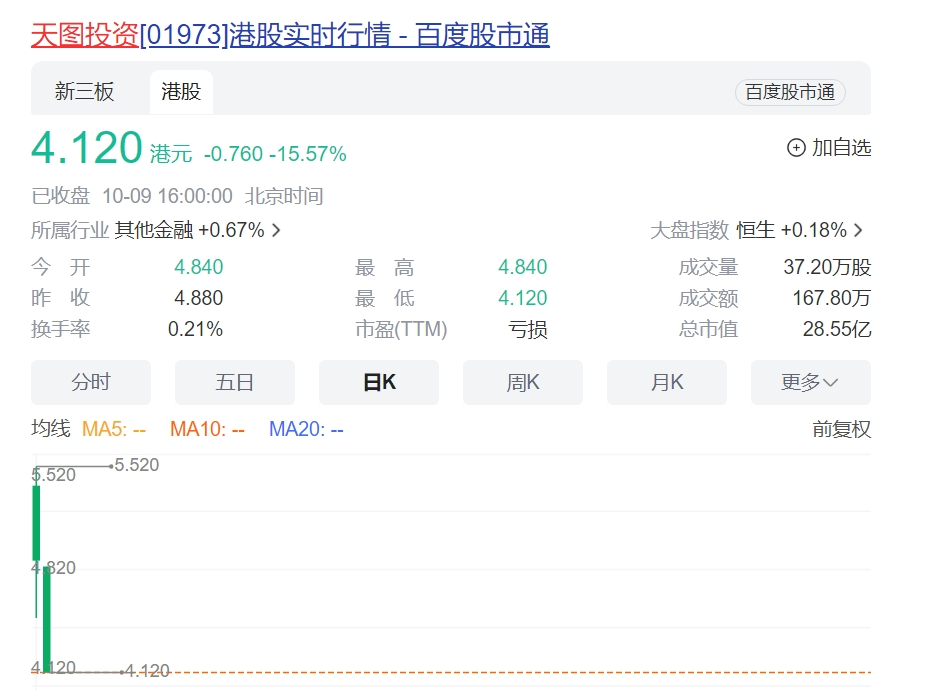Show the 分时 intraday chart
Screen dimensions: 927x697
click(x=91, y=382)
